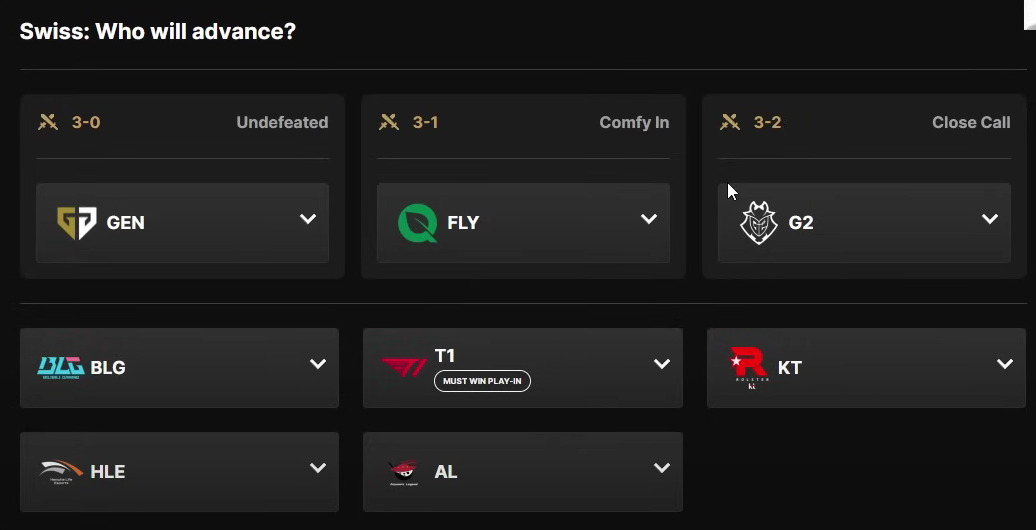This screenshot has height=530, width=1036.
Task: Click the BLG team logo
Action: [61, 367]
